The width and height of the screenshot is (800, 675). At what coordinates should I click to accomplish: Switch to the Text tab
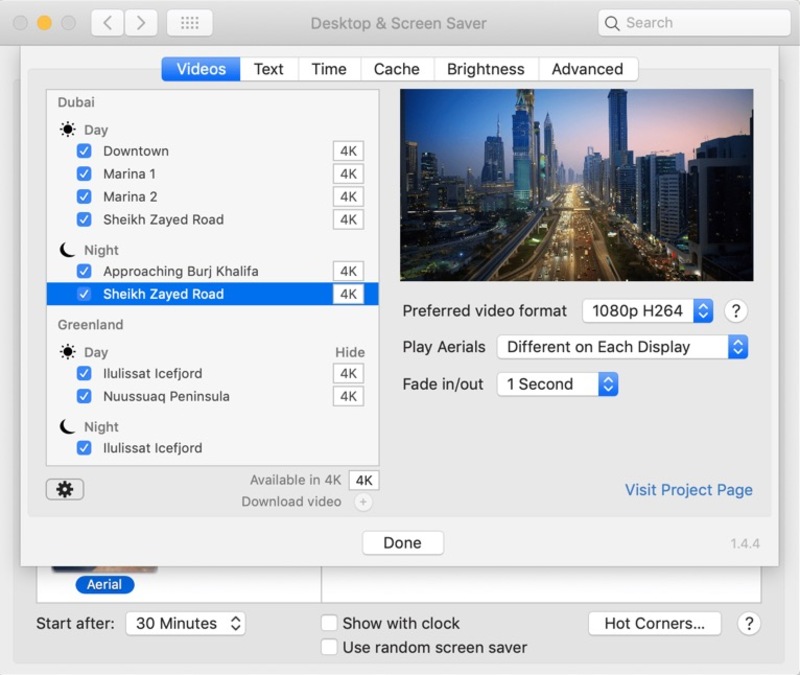[269, 69]
